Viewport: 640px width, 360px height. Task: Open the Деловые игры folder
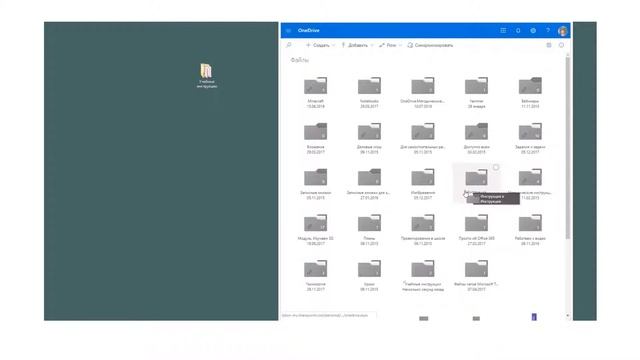pos(369,131)
